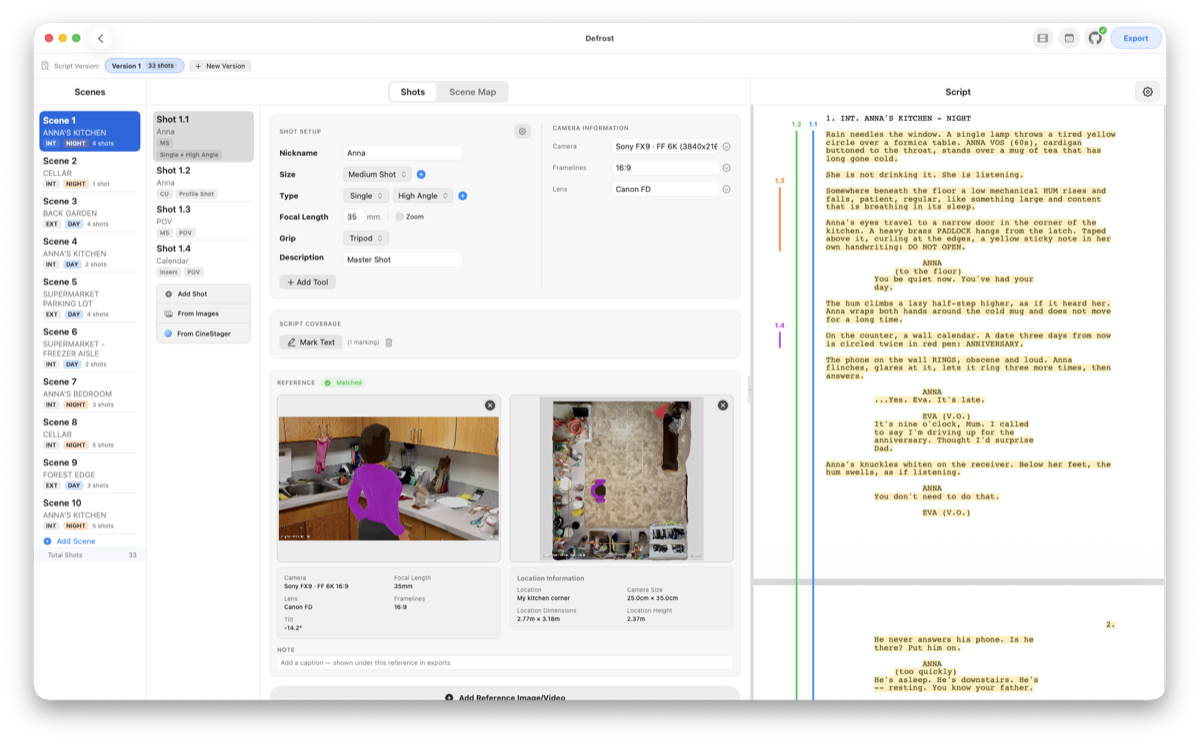
Task: Open the top-down floor plan thumbnail
Action: 621,478
